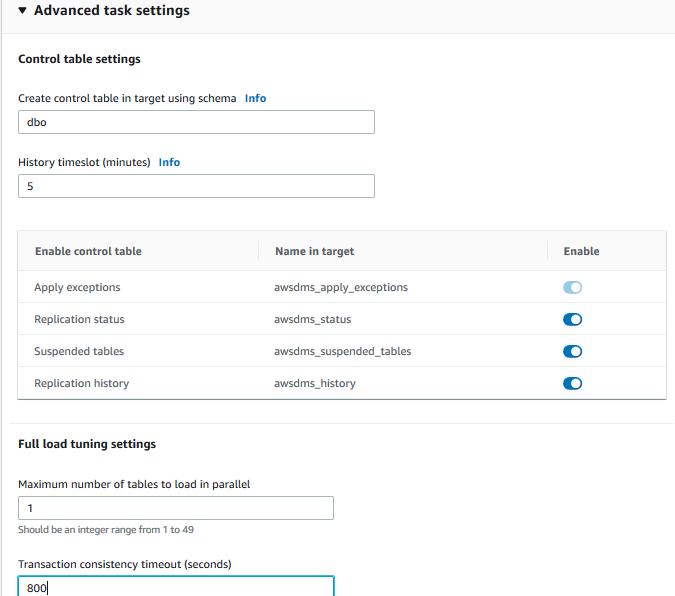Click the Replication history row label
The height and width of the screenshot is (596, 675).
pyautogui.click(x=81, y=383)
